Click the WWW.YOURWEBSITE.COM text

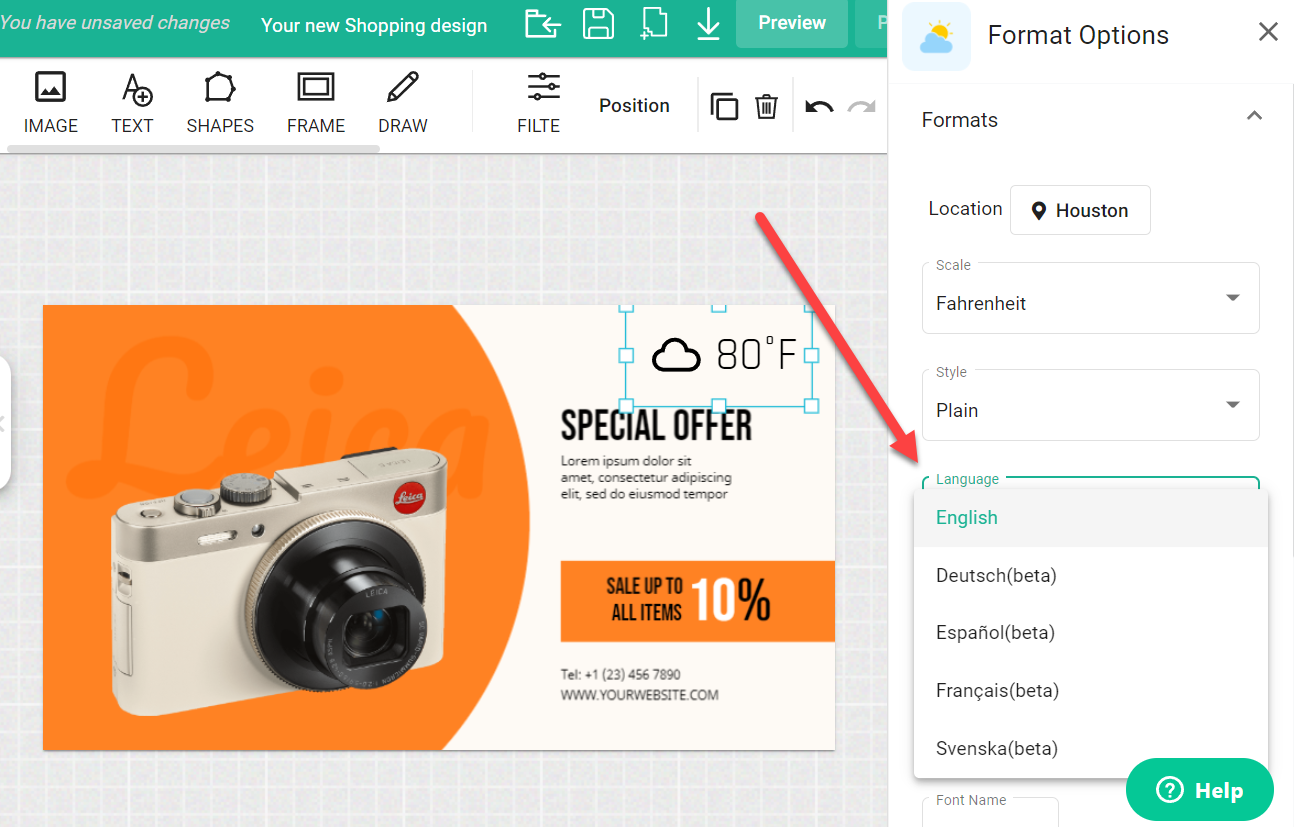(x=639, y=695)
